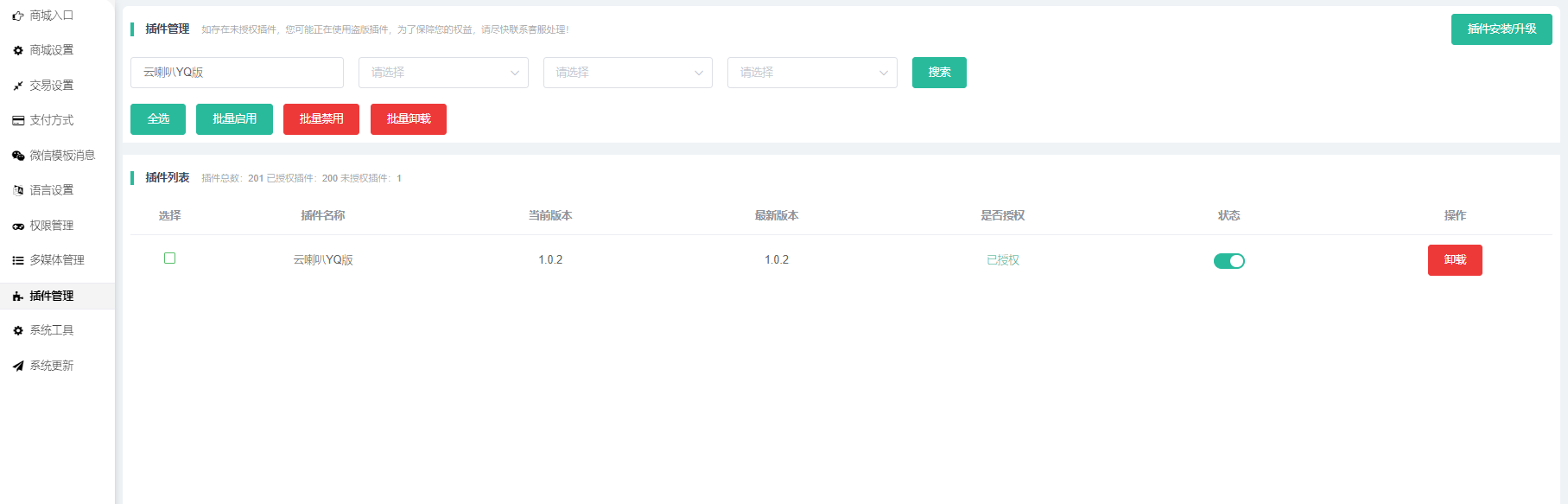
Task: Open the third 请选择 dropdown
Action: tap(812, 73)
